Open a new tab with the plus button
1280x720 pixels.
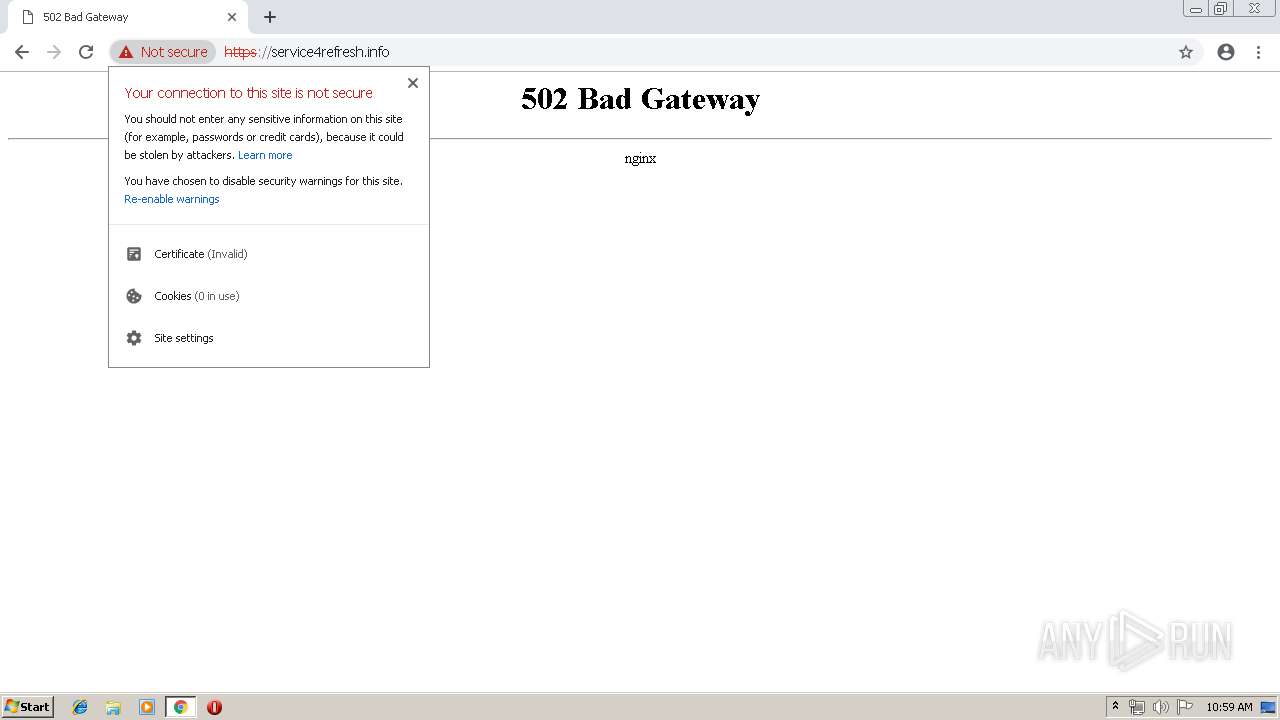[x=270, y=17]
